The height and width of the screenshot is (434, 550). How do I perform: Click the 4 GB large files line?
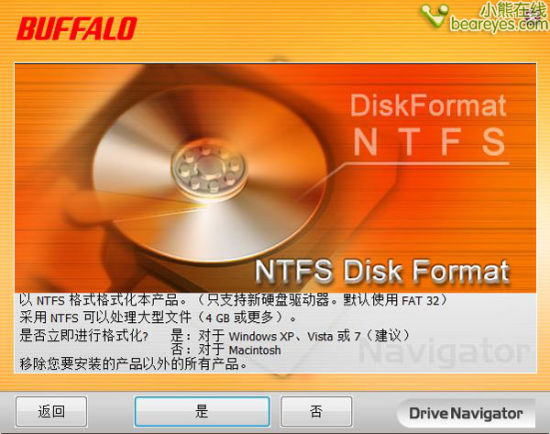(x=158, y=318)
